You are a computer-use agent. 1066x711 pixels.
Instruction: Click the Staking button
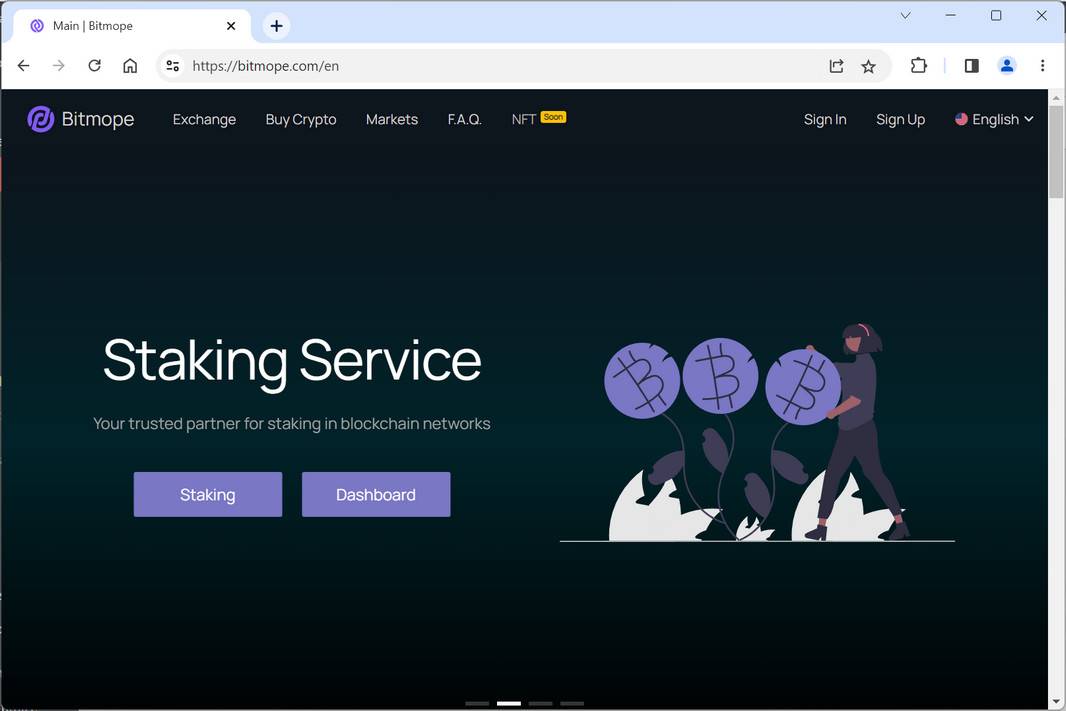207,494
